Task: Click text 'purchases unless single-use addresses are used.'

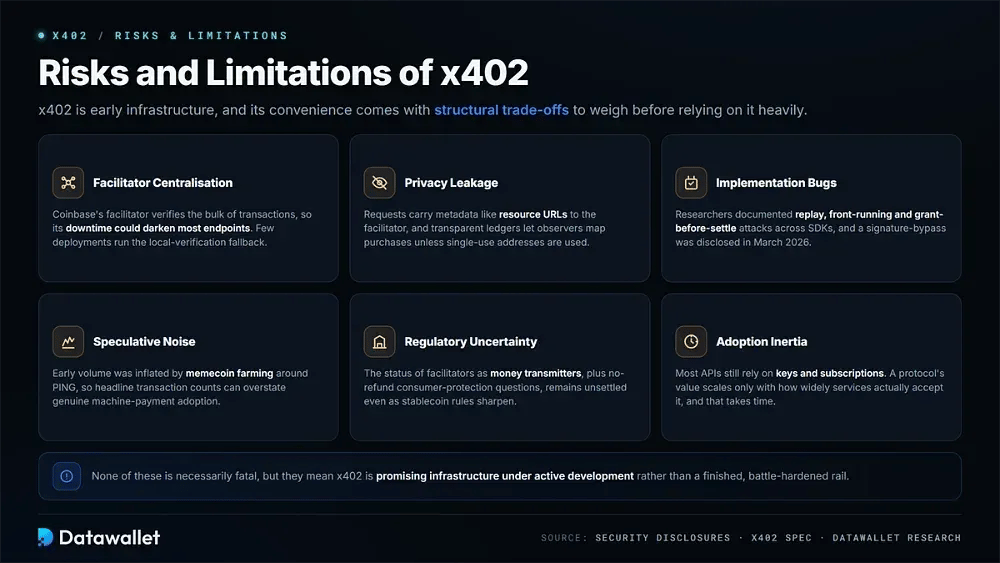Action: click(x=476, y=242)
